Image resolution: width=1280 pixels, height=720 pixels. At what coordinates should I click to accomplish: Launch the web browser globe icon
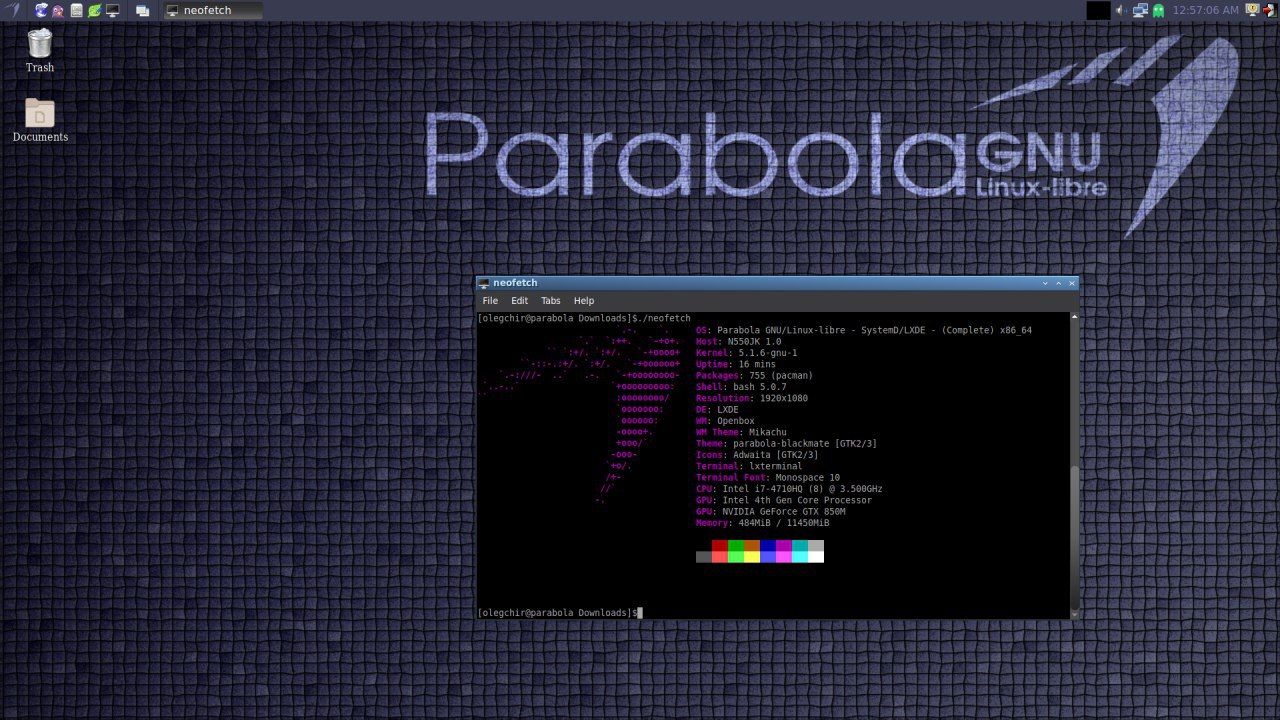41,10
